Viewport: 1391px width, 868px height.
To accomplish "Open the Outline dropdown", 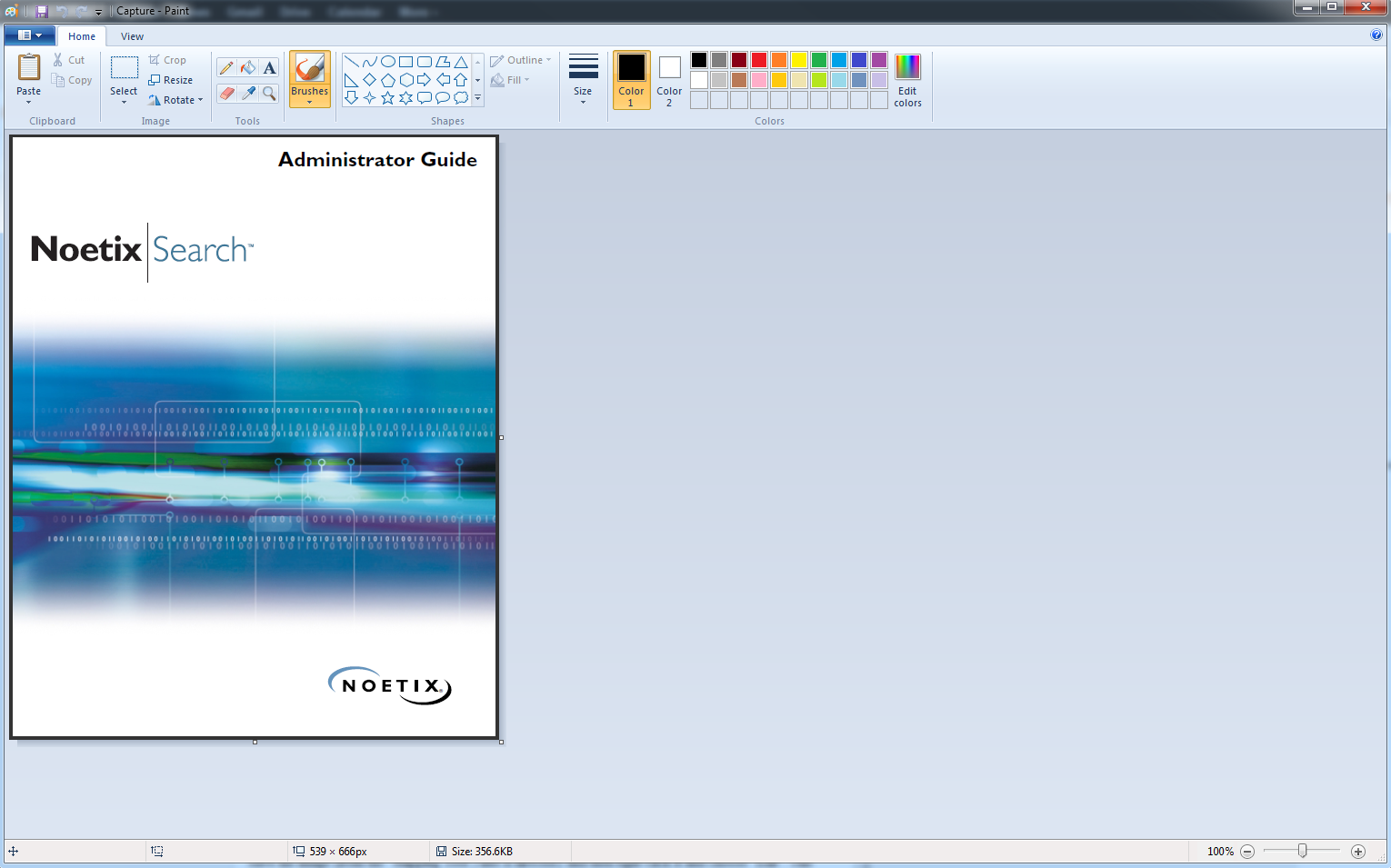I will pyautogui.click(x=521, y=60).
